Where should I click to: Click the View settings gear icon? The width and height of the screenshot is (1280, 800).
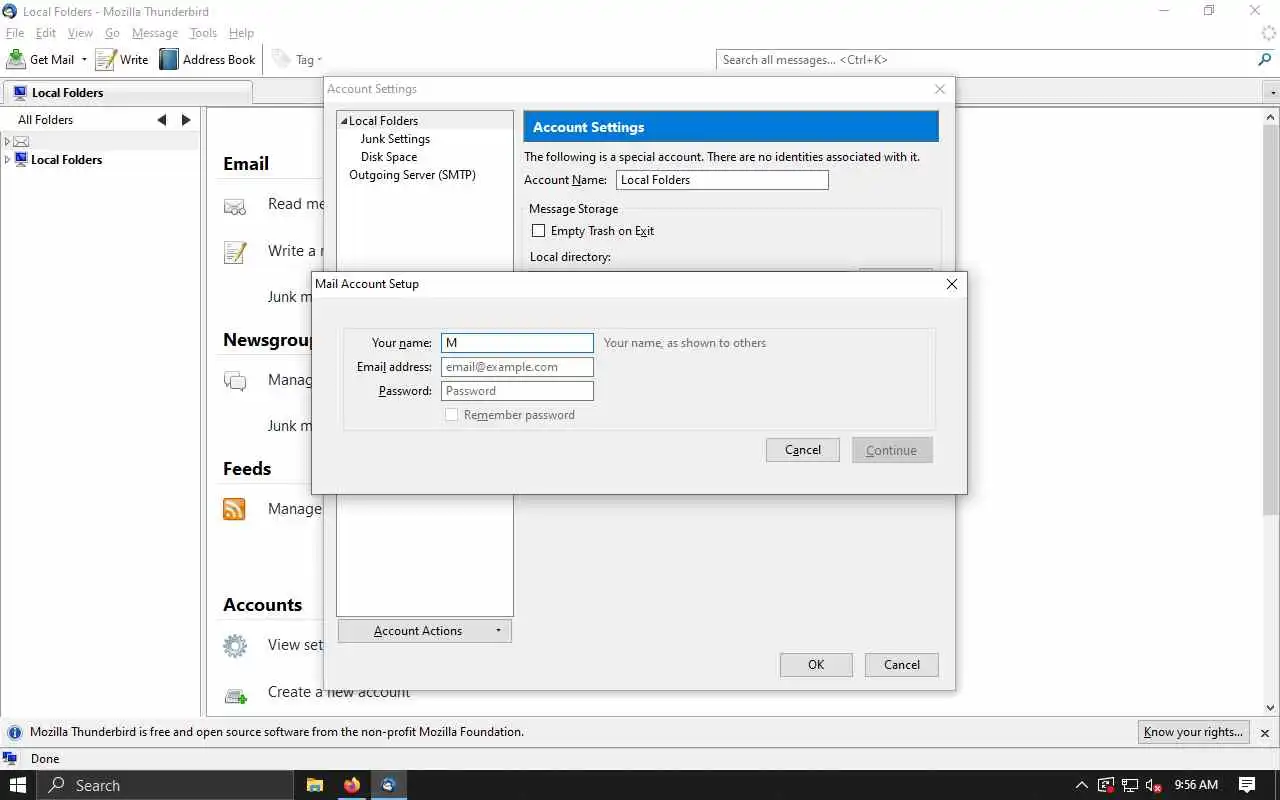(x=234, y=645)
